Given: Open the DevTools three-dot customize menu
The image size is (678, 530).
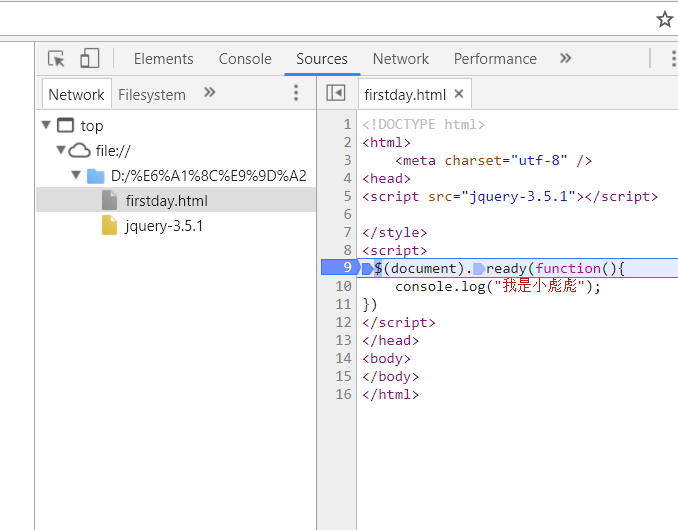Looking at the screenshot, I should click(673, 59).
